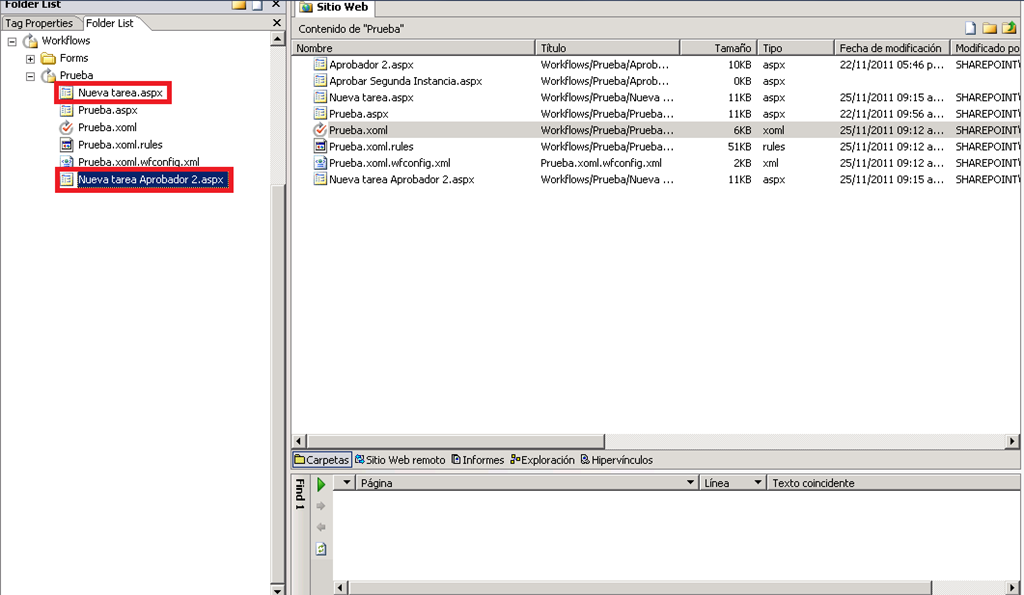Click the Texto coincidente column header
The width and height of the screenshot is (1024, 595).
coord(893,483)
